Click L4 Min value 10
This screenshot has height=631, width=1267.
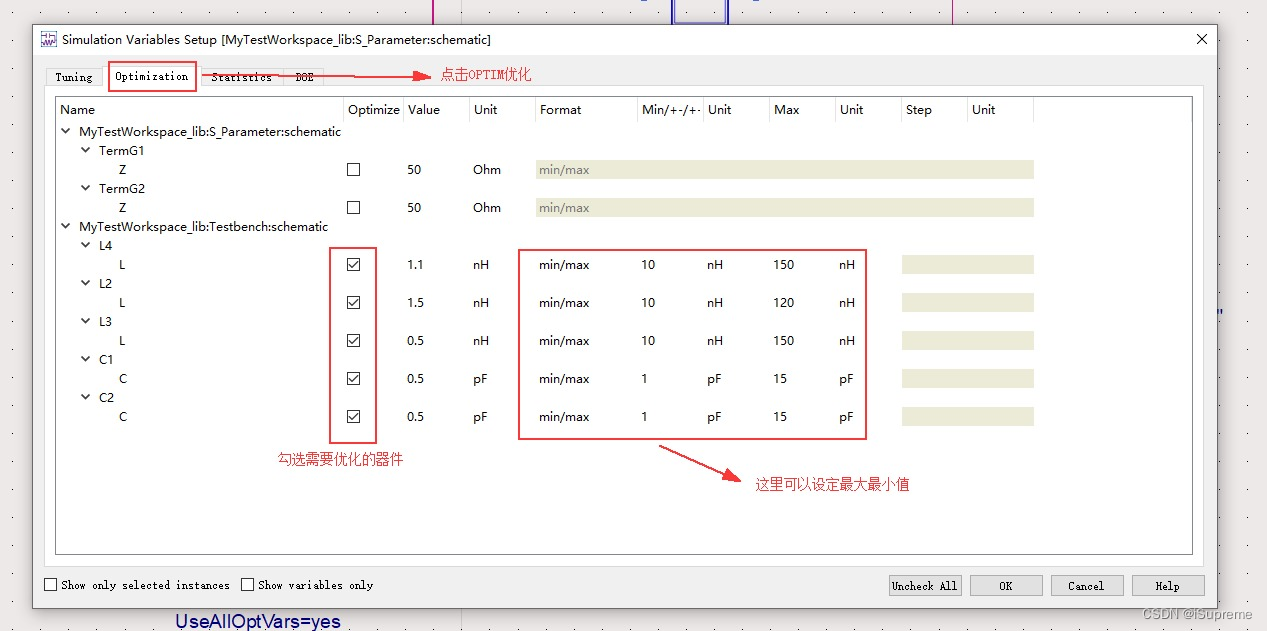(648, 265)
